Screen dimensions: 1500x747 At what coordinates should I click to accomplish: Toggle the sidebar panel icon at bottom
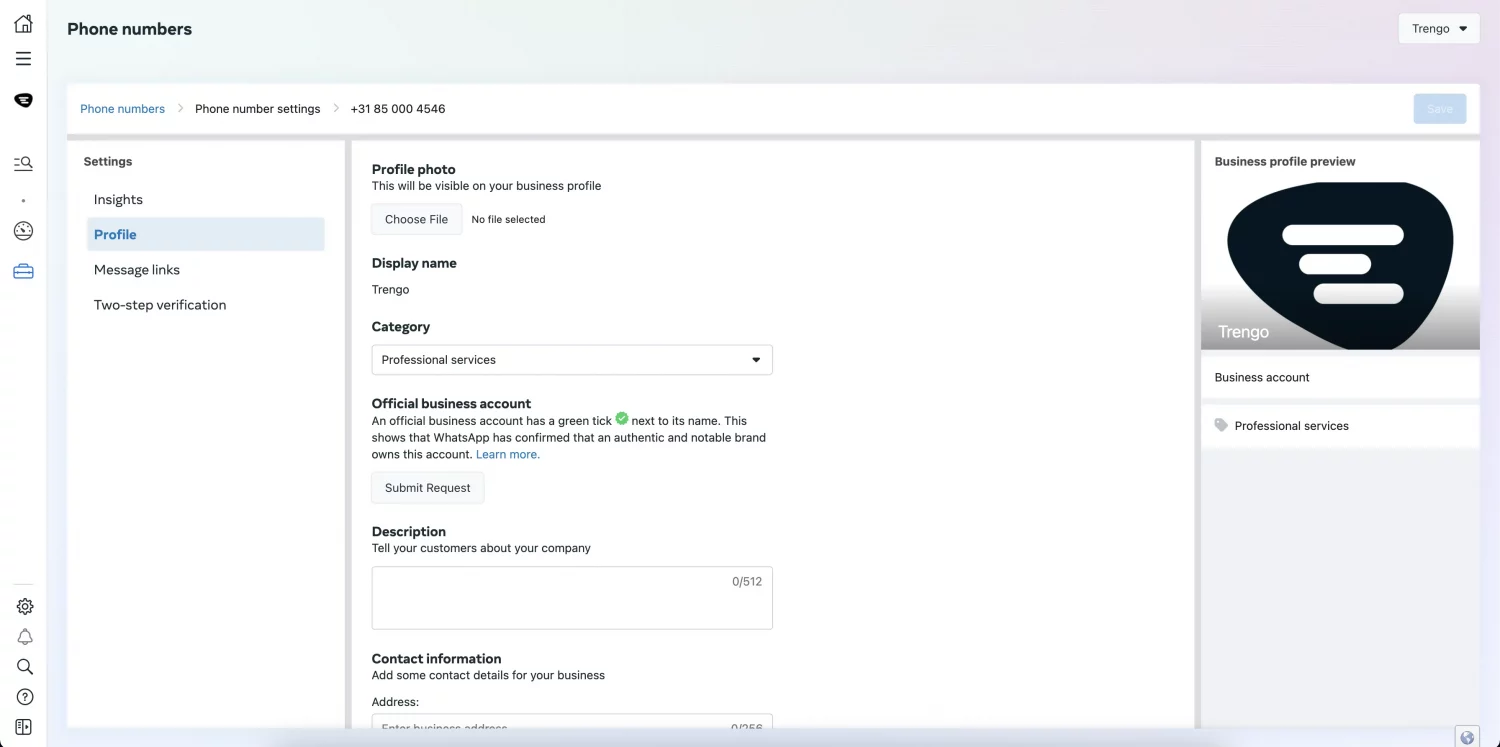click(x=25, y=727)
